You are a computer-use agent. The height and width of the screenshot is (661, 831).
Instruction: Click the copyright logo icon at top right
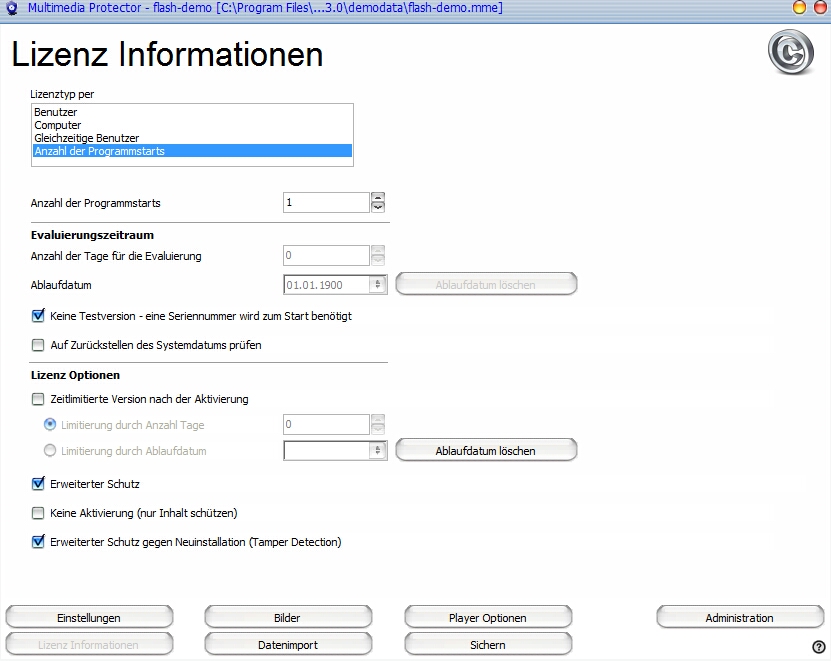click(790, 53)
